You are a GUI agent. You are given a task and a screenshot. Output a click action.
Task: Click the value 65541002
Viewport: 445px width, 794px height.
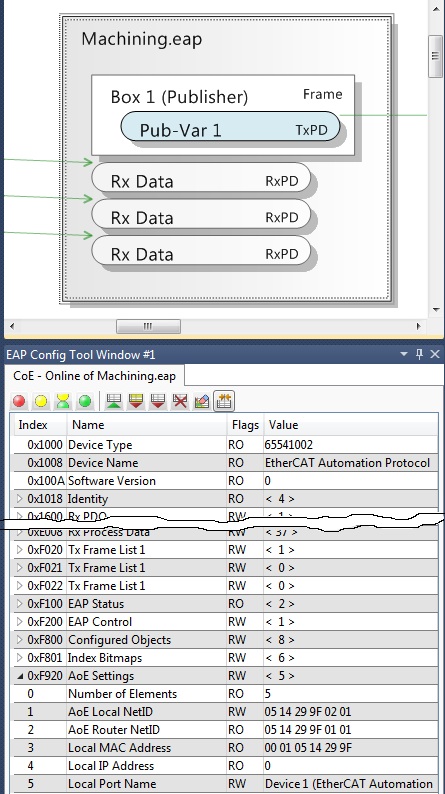(289, 445)
